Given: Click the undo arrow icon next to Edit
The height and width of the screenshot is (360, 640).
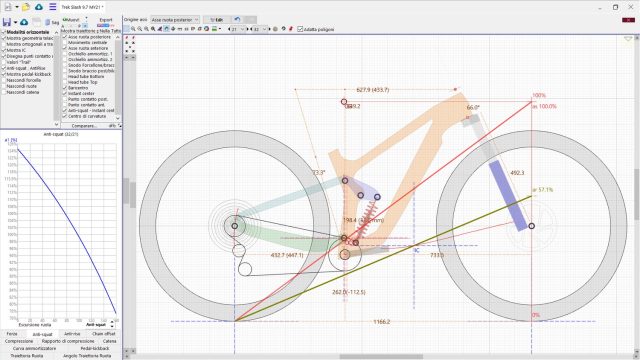Looking at the screenshot, I should pos(237,20).
